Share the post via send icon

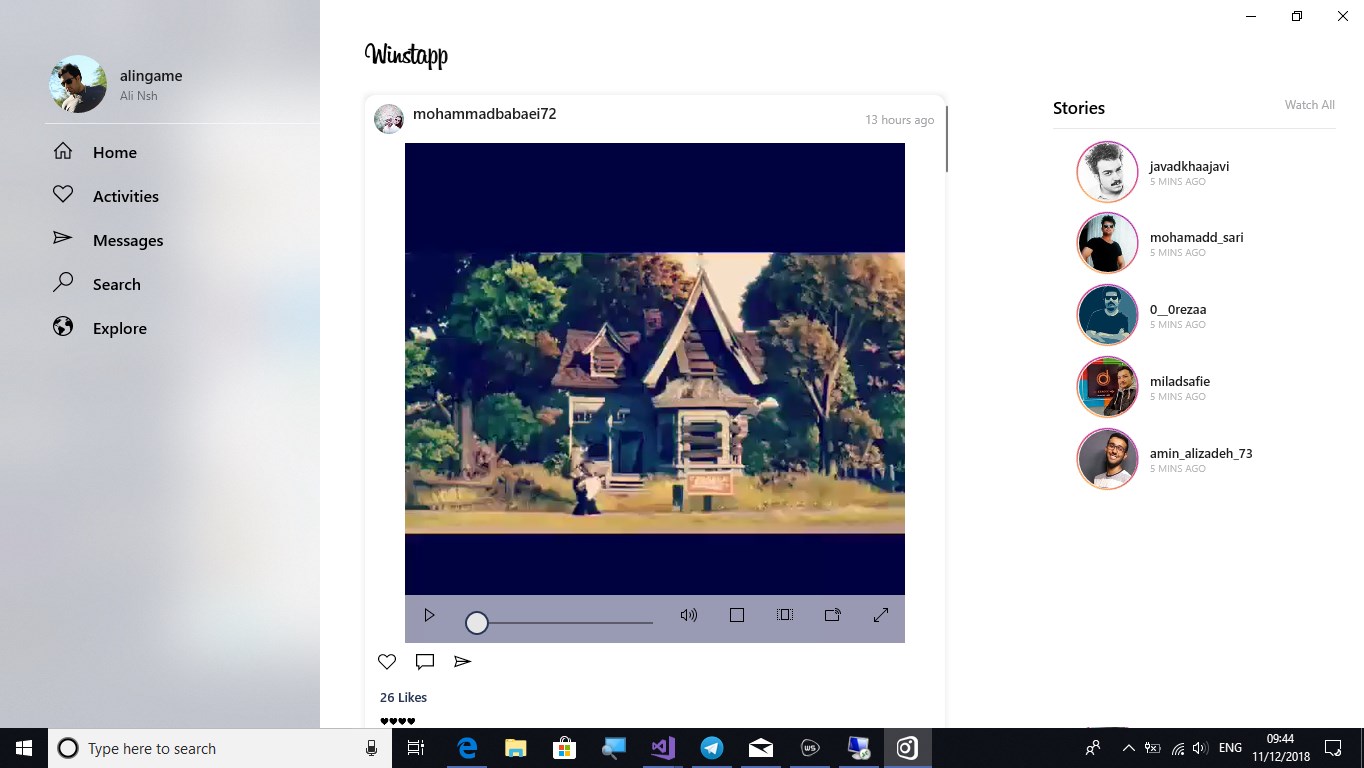[462, 661]
